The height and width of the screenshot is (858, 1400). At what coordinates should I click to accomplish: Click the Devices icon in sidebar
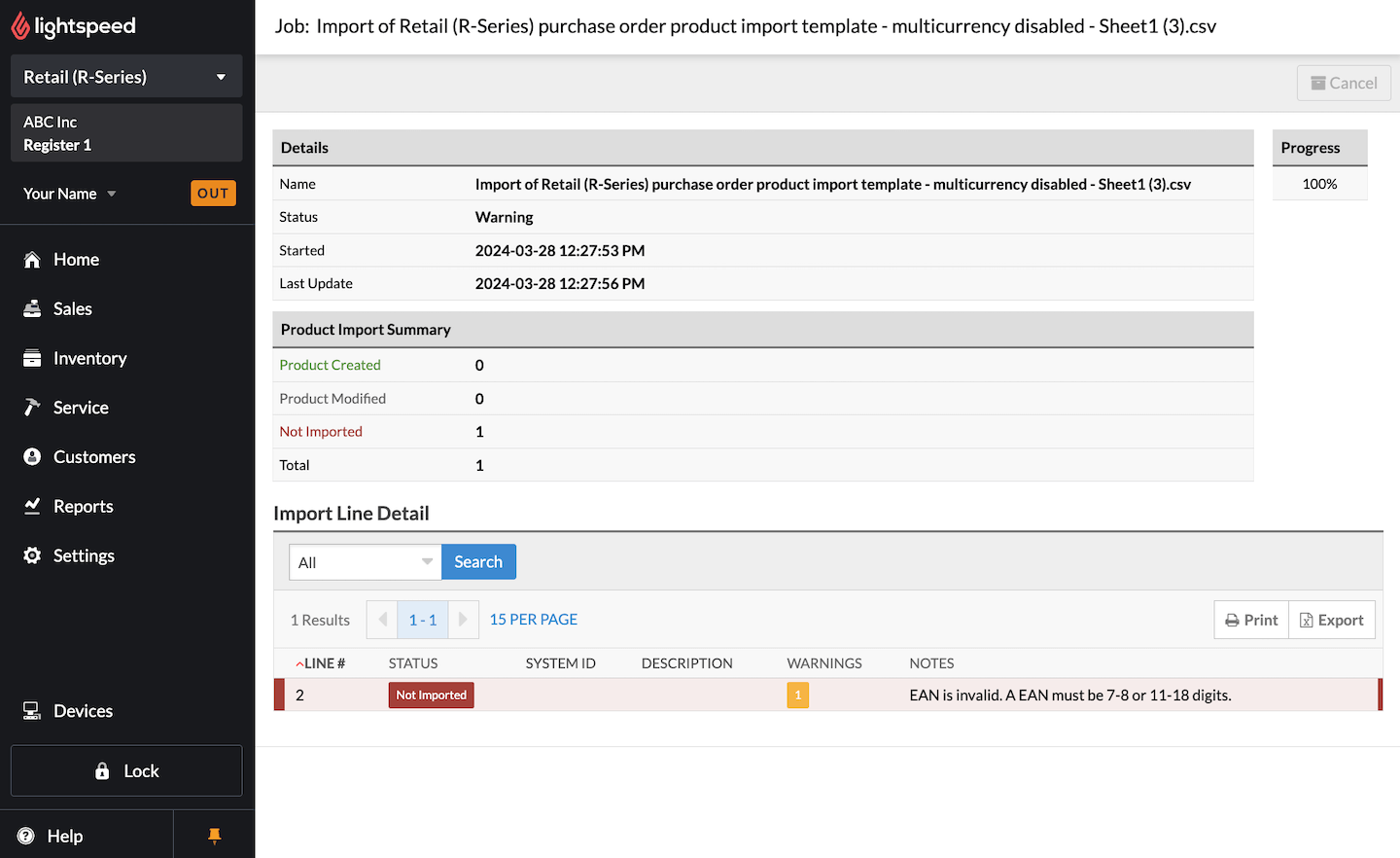[x=32, y=711]
